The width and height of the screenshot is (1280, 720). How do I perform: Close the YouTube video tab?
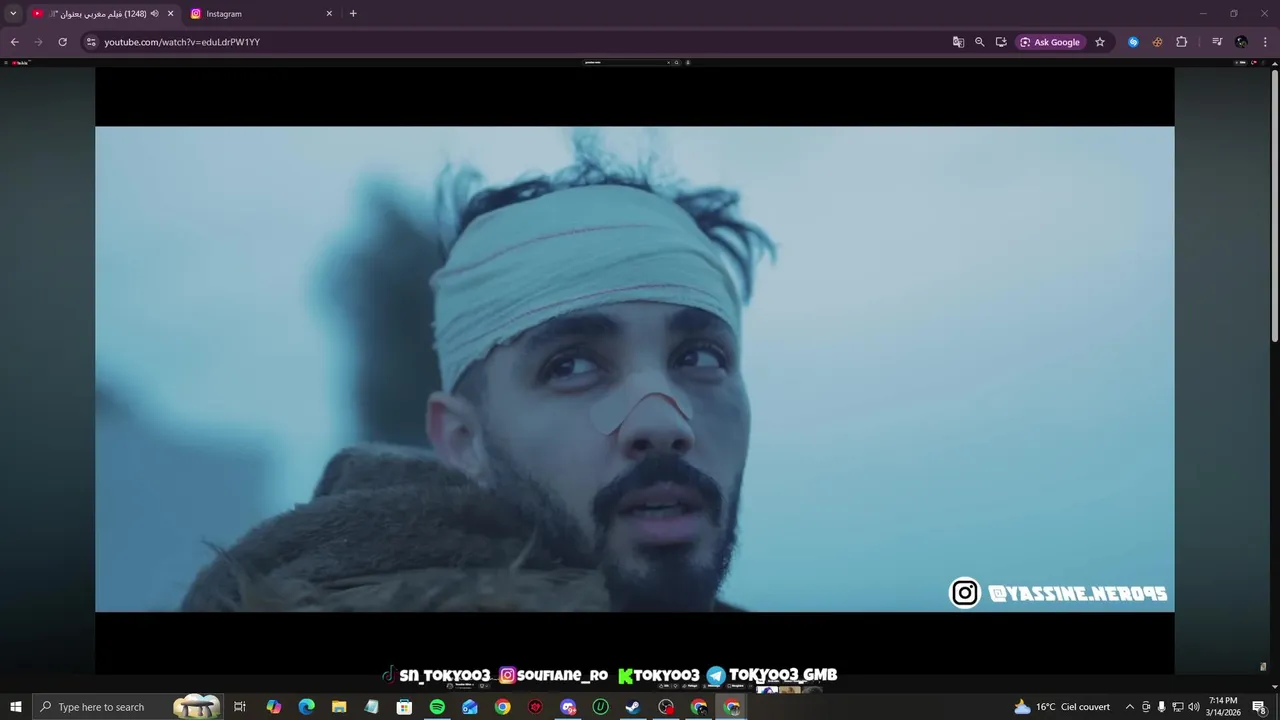(x=170, y=14)
